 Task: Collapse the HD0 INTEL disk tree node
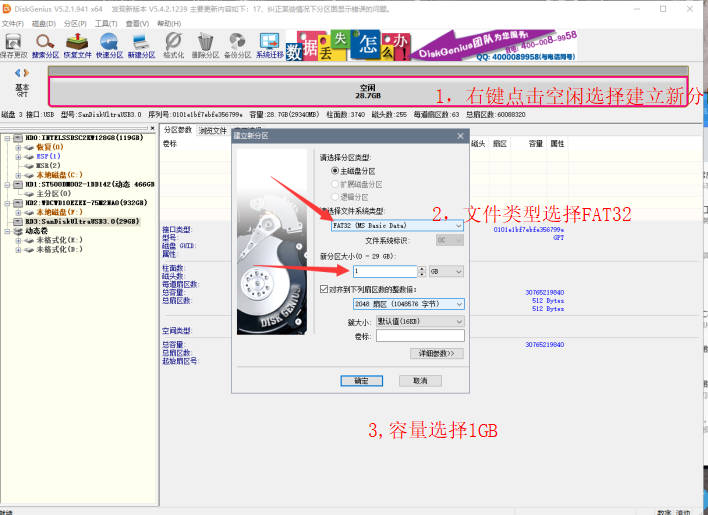click(x=7, y=138)
